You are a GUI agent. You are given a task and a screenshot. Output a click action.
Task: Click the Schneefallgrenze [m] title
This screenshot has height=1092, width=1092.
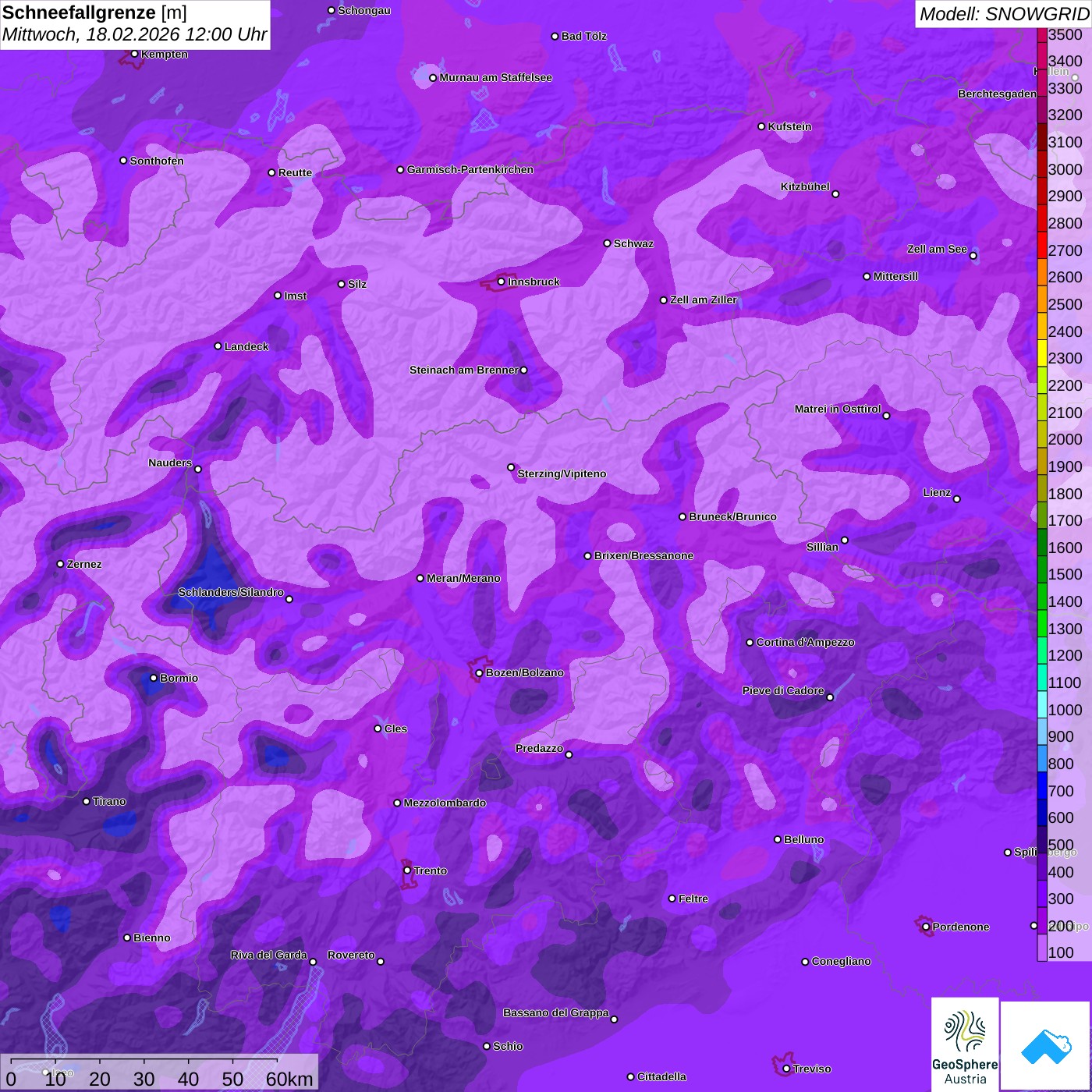94,13
